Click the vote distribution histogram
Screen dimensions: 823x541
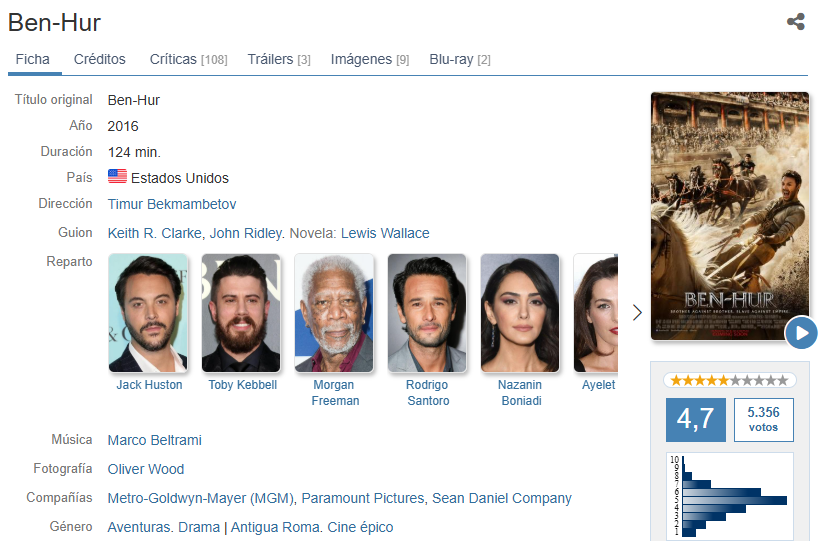pyautogui.click(x=730, y=496)
